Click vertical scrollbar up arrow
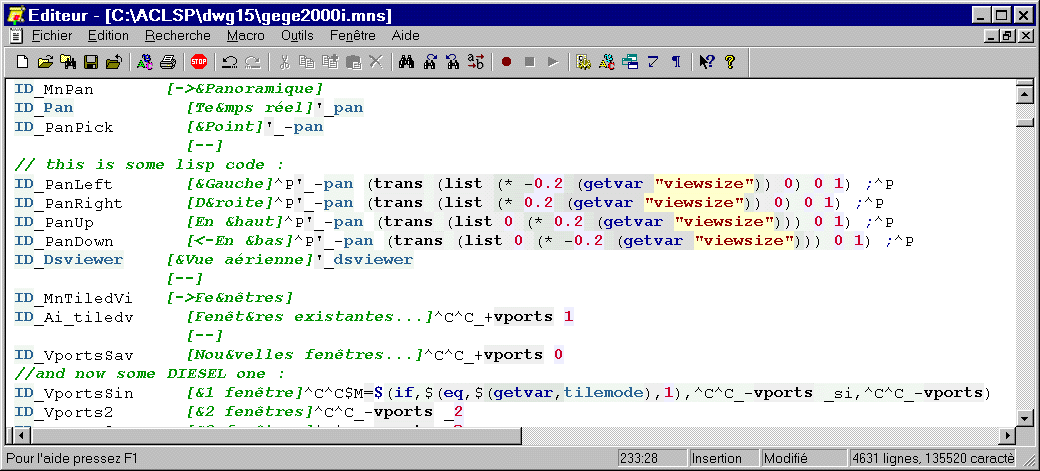The image size is (1040, 471). coord(1025,94)
